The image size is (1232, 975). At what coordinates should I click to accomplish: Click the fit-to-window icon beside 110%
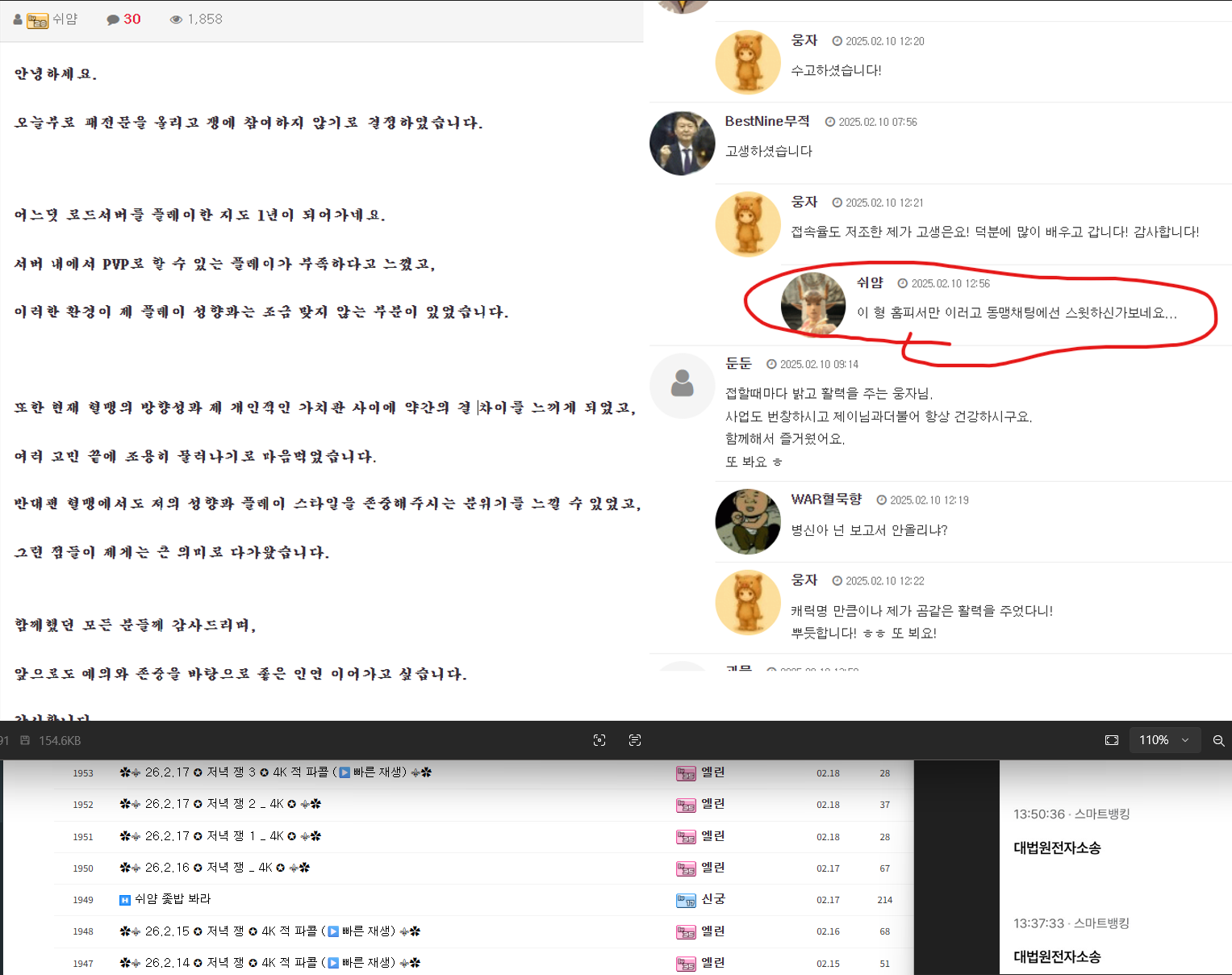coord(1112,740)
